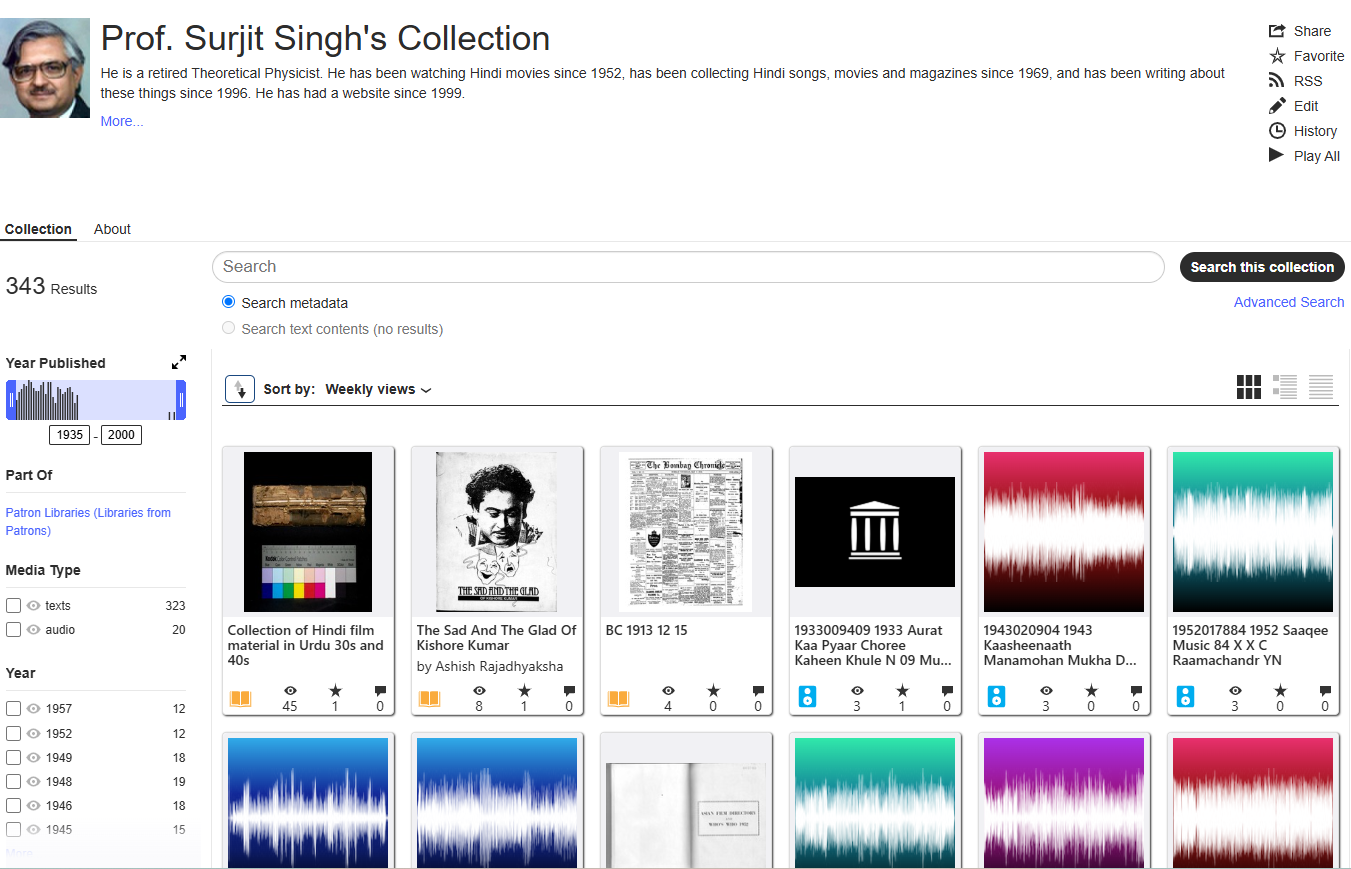1351x869 pixels.
Task: Click the book icon on Collection of Hindi film material
Action: click(x=241, y=698)
